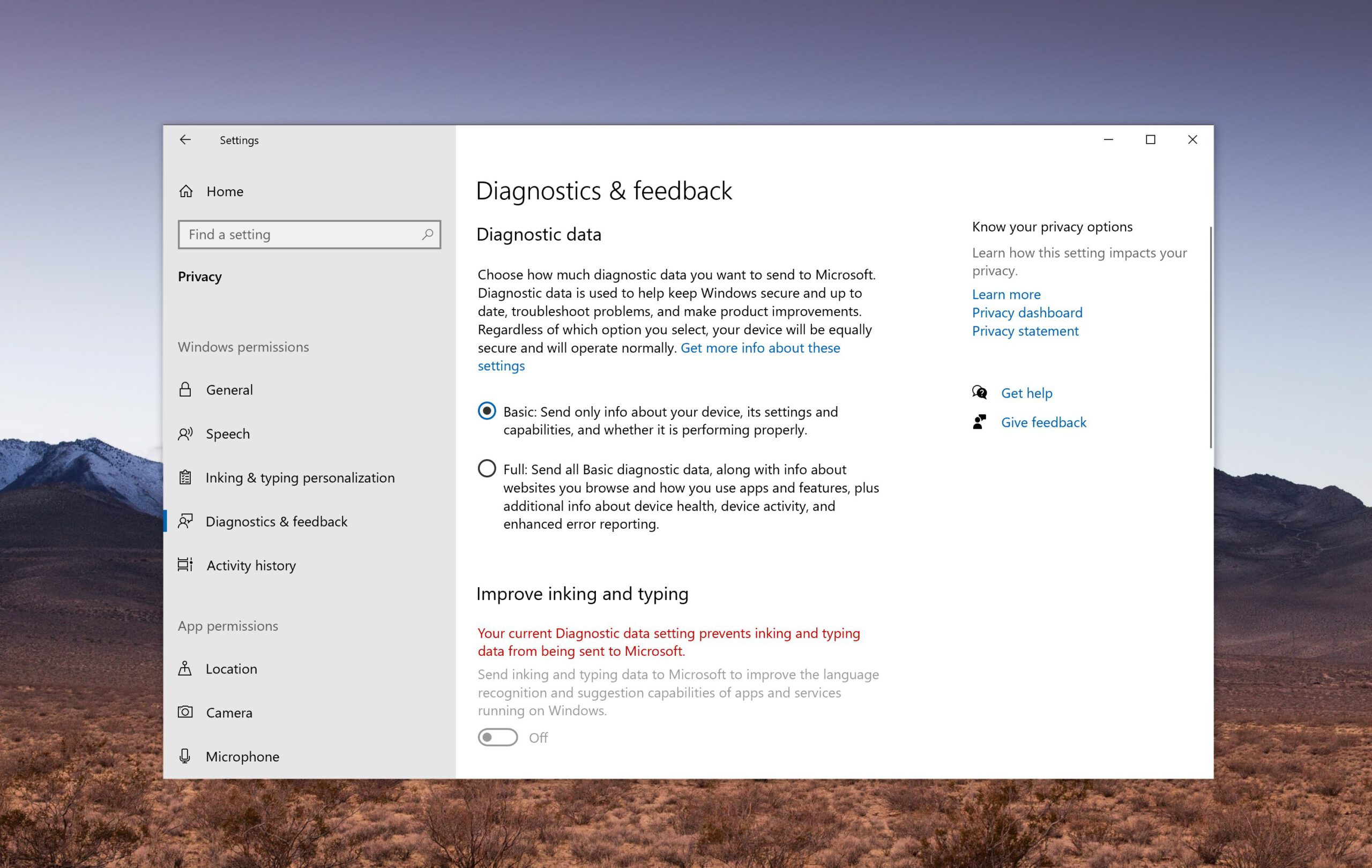Click the back arrow icon
The width and height of the screenshot is (1372, 868).
point(185,139)
